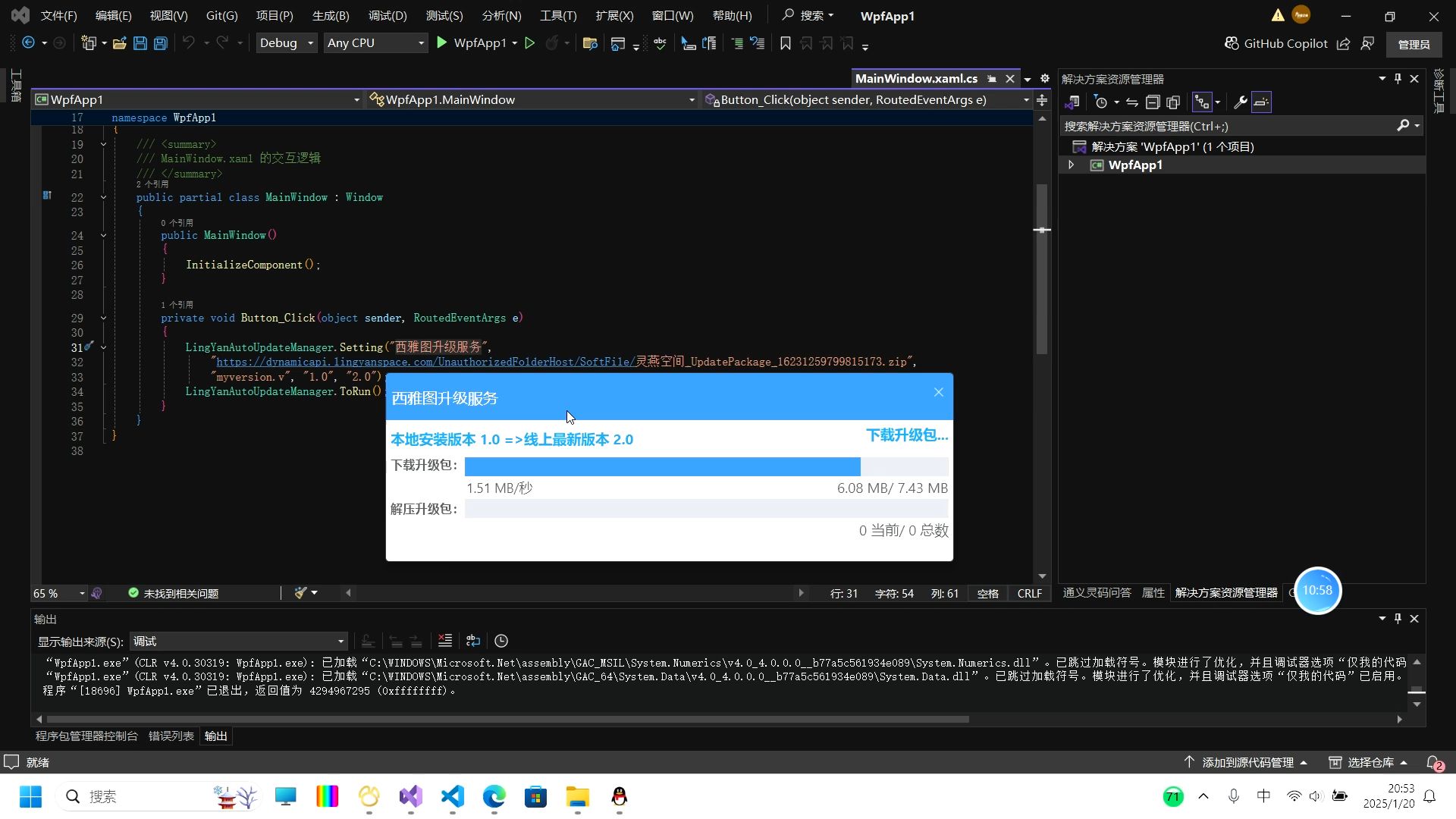Open the WpfApp1.MainWindow class dropdown
This screenshot has width=1456, height=819.
[532, 99]
